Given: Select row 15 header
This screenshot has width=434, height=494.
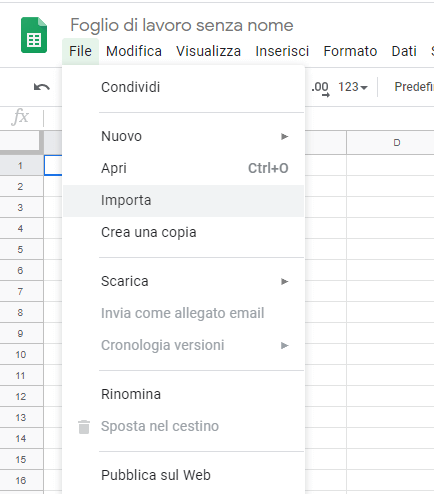Looking at the screenshot, I should point(21,459).
